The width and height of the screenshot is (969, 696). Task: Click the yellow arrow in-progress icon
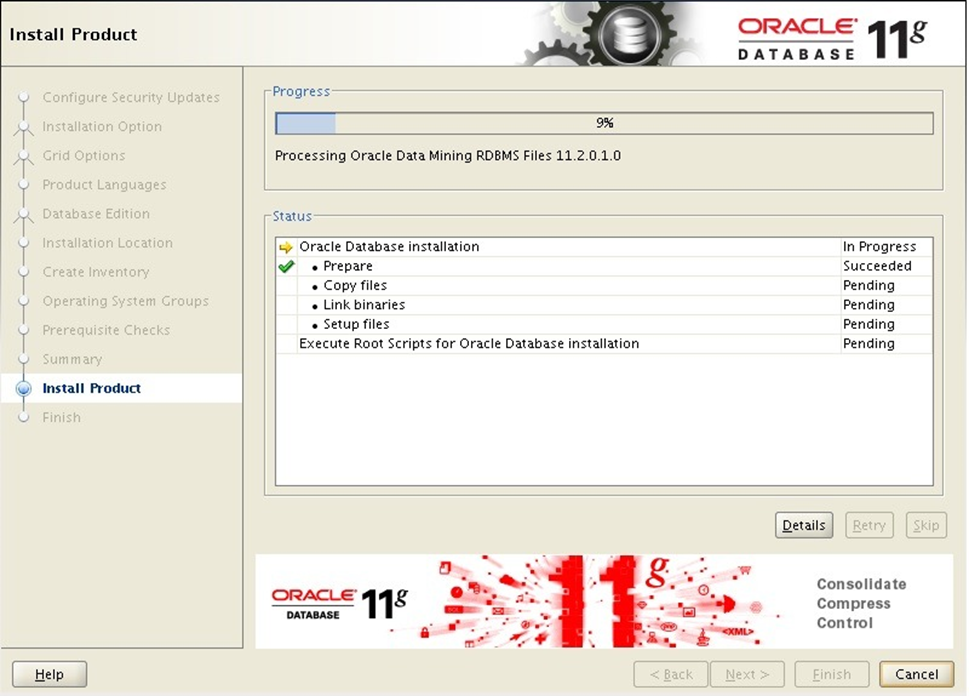point(286,247)
